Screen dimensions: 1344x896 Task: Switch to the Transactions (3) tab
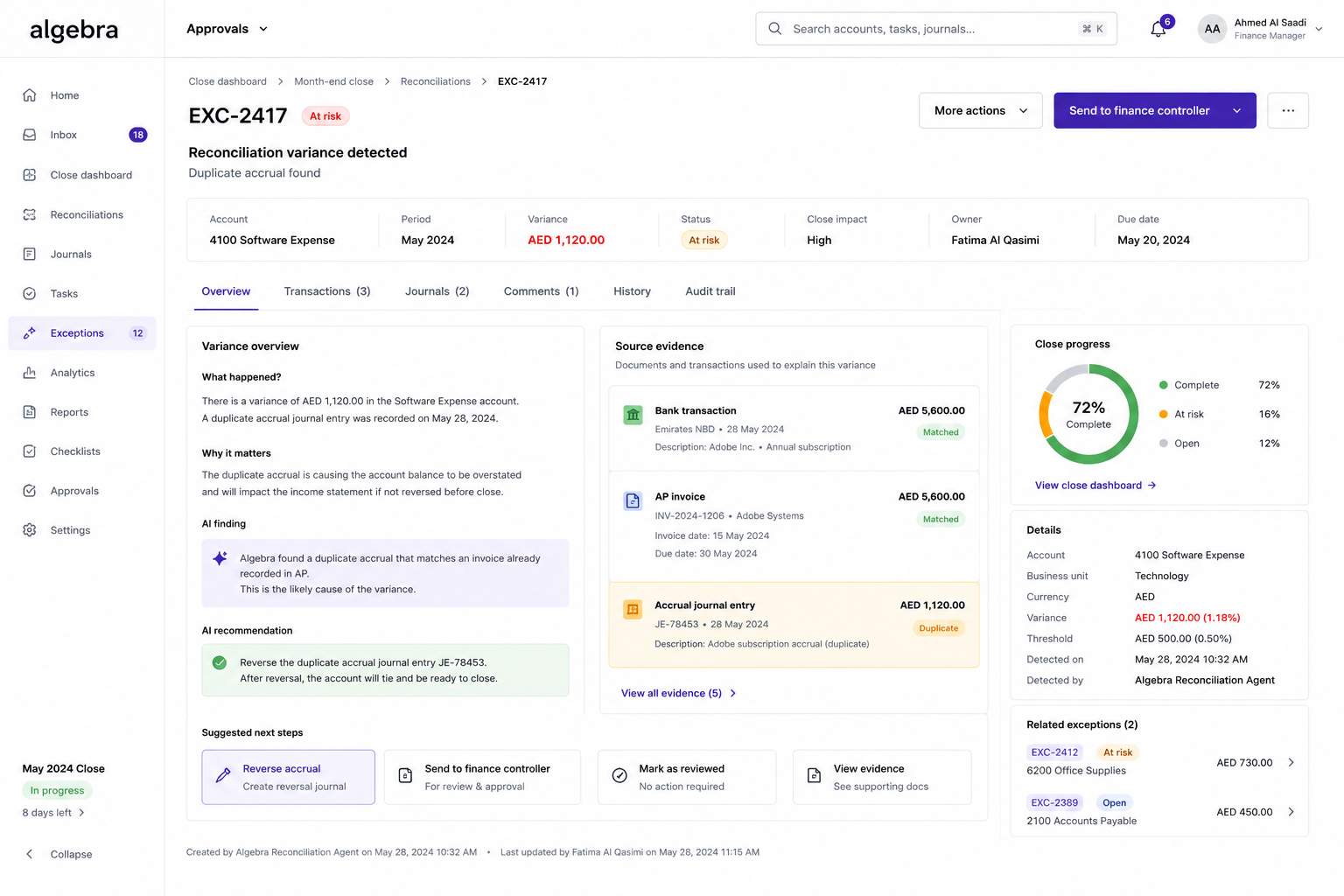327,291
